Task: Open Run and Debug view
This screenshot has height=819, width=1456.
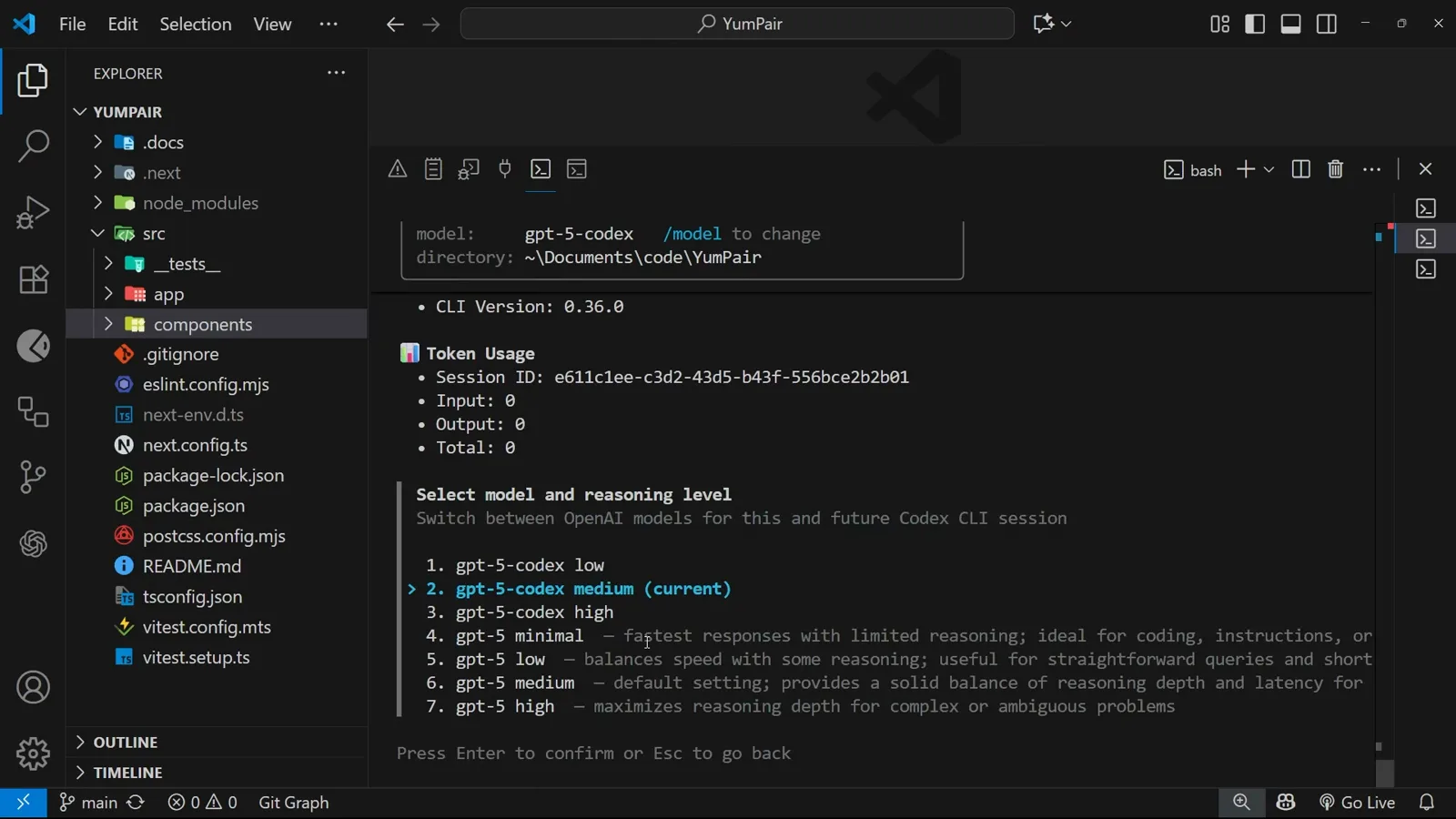Action: [33, 212]
